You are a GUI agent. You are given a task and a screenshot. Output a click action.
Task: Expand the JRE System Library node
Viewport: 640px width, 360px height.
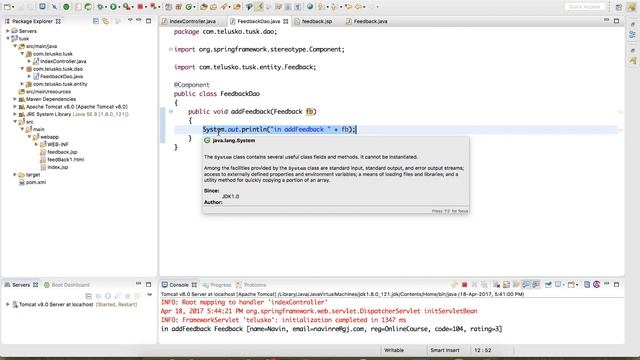coord(15,114)
